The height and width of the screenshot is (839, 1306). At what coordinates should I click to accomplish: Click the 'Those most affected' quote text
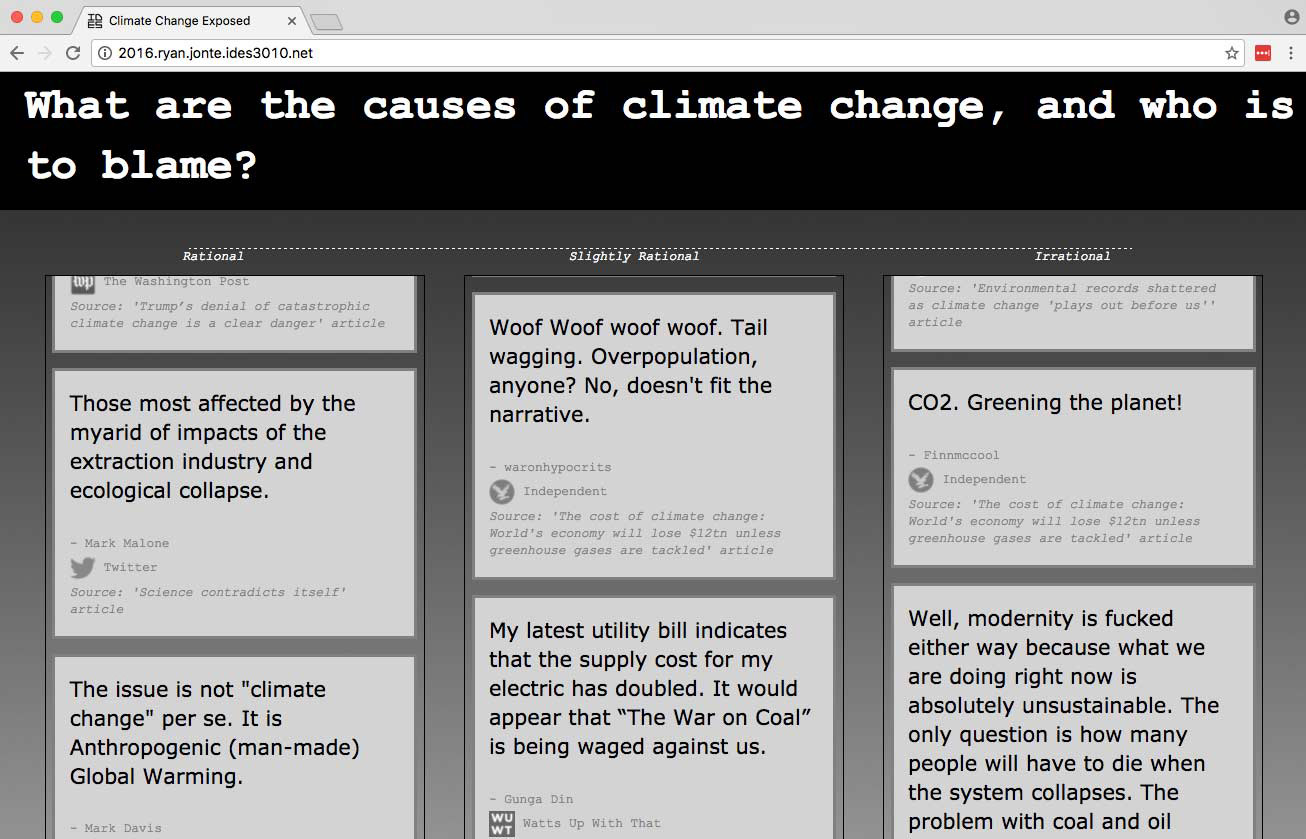coord(213,447)
